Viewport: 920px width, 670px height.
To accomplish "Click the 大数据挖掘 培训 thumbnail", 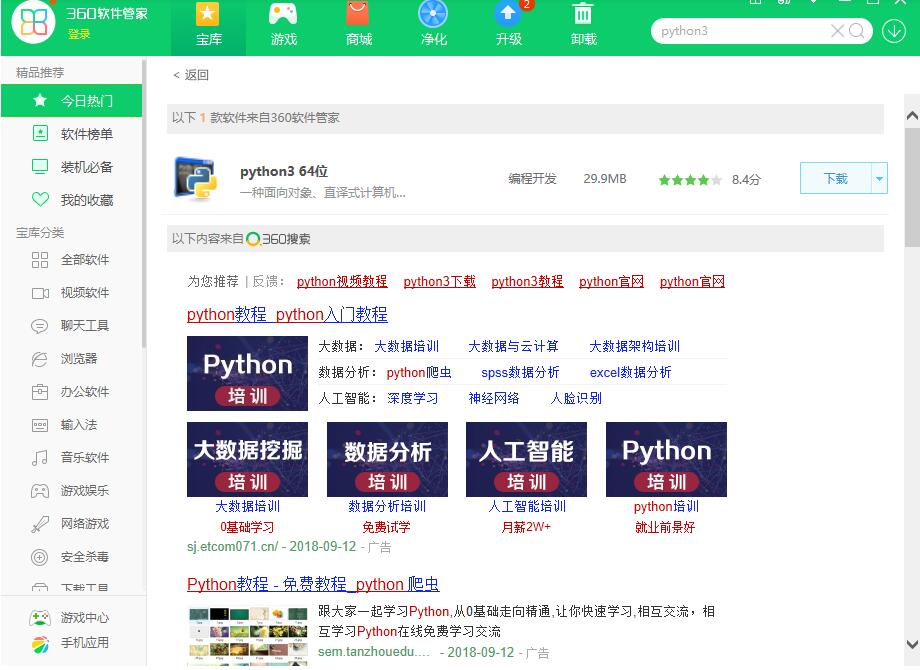I will [247, 459].
